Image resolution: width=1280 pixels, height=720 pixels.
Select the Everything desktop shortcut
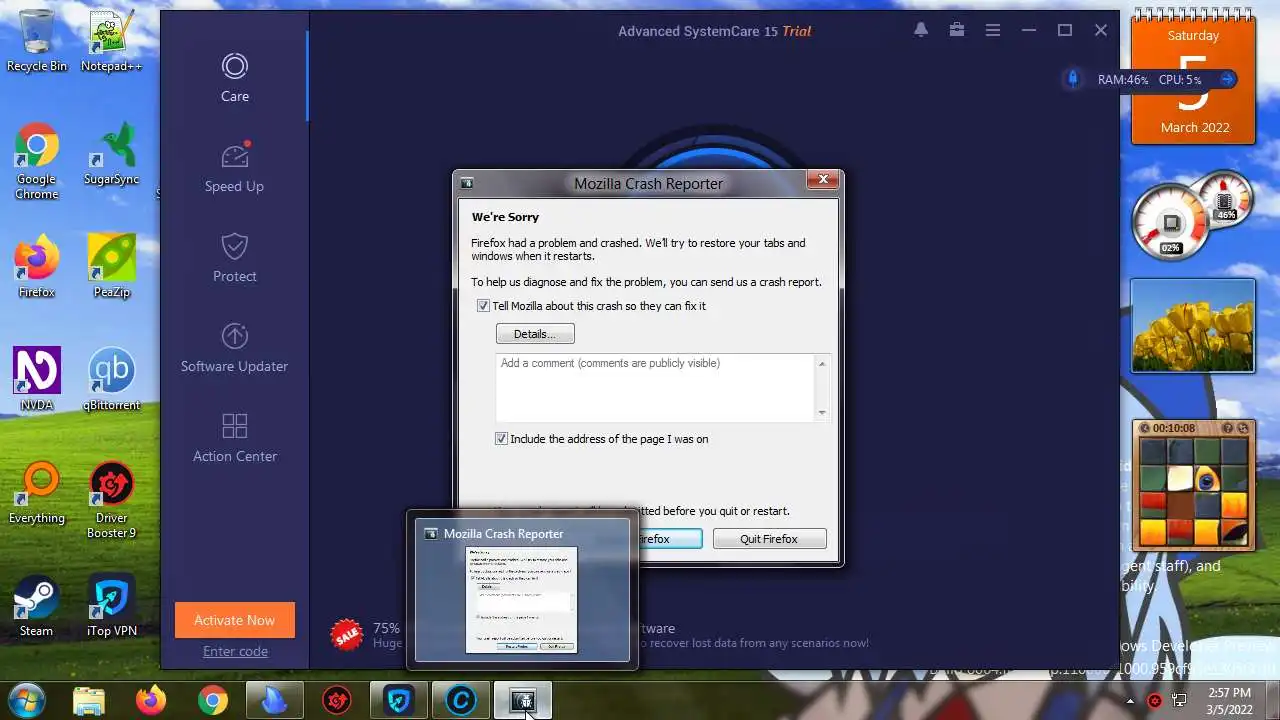coord(37,493)
